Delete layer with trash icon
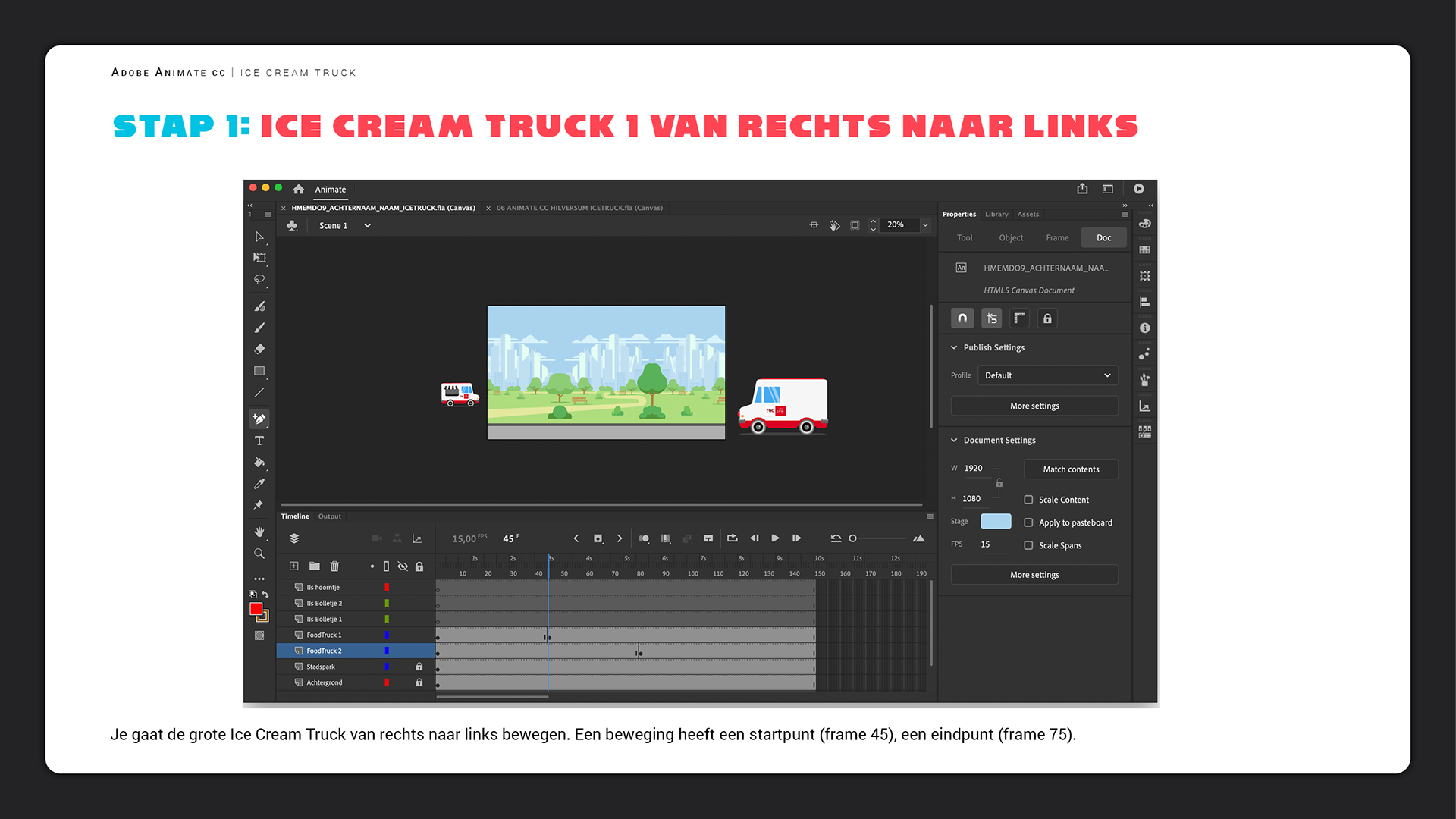Image resolution: width=1456 pixels, height=819 pixels. [334, 566]
